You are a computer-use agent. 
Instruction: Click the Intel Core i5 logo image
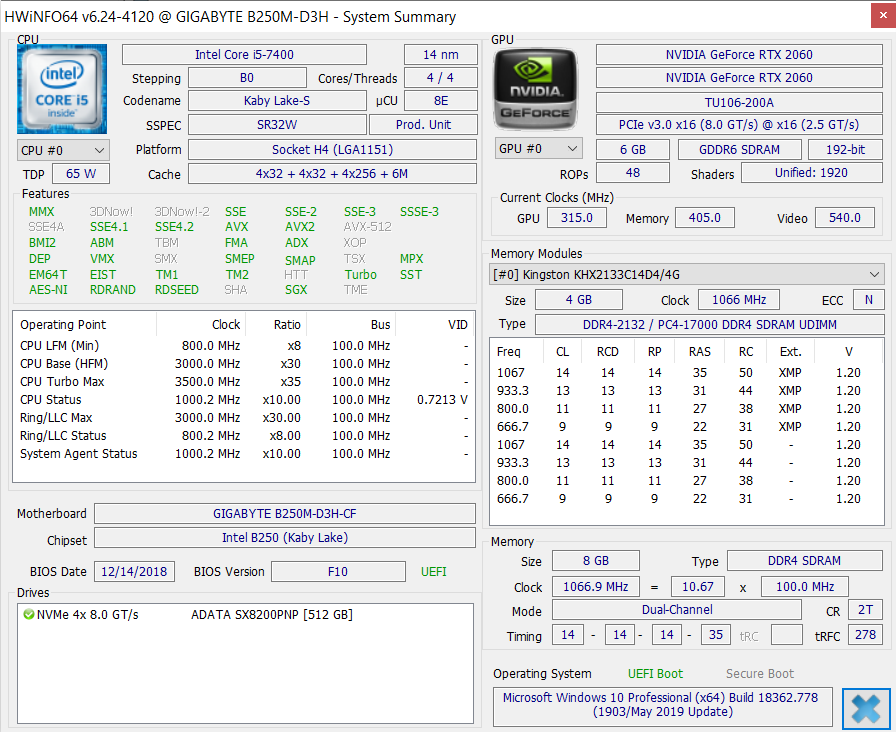point(62,89)
